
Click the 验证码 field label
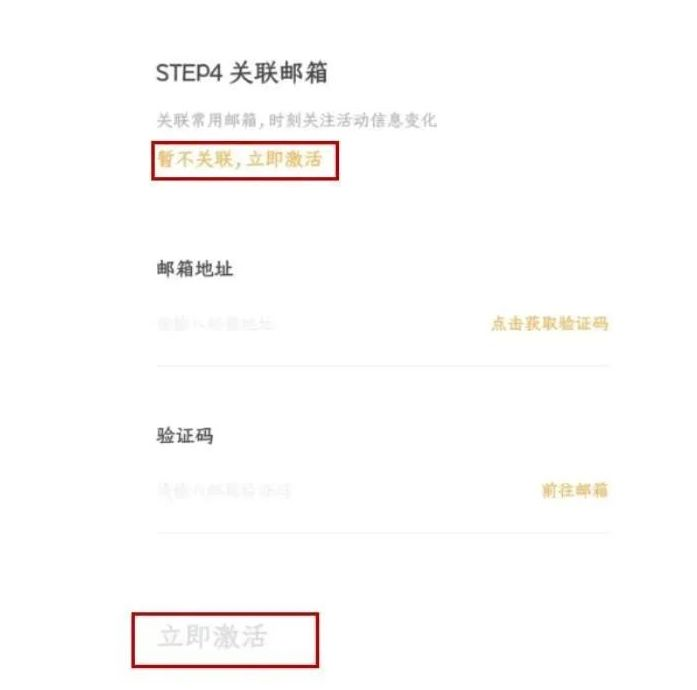[x=185, y=436]
